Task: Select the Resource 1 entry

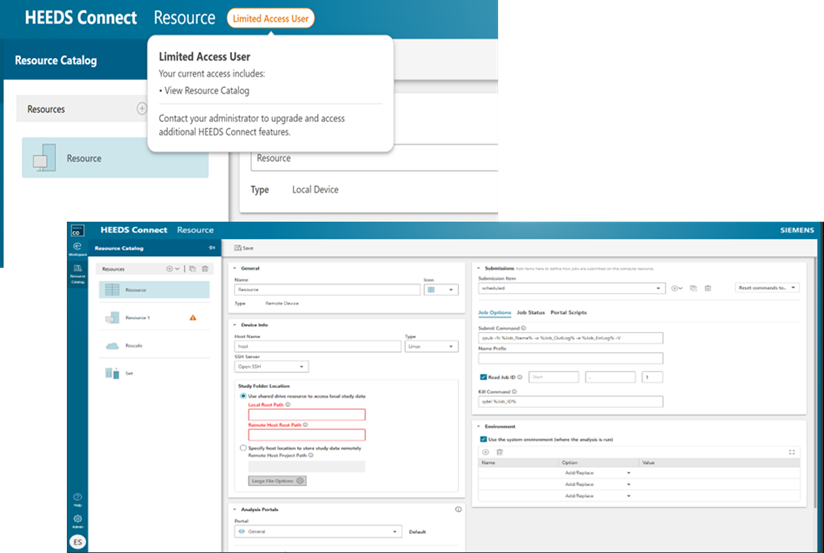Action: coord(154,318)
